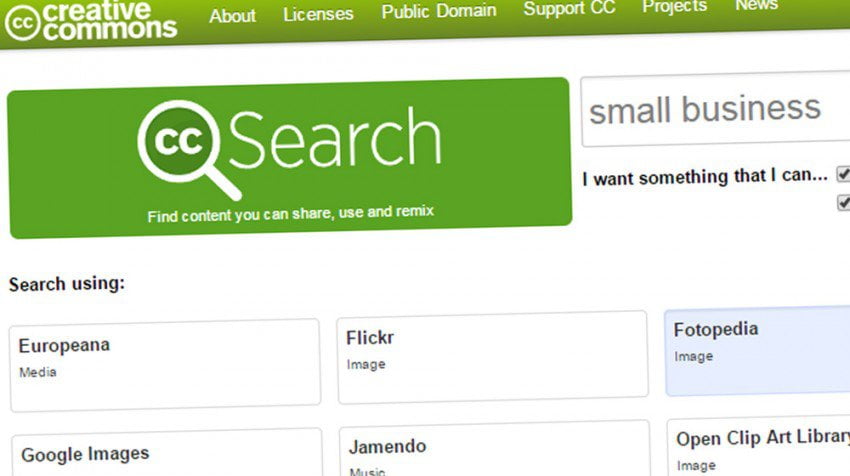Toggle the second checkbox below the first
The height and width of the screenshot is (476, 850).
pos(844,202)
